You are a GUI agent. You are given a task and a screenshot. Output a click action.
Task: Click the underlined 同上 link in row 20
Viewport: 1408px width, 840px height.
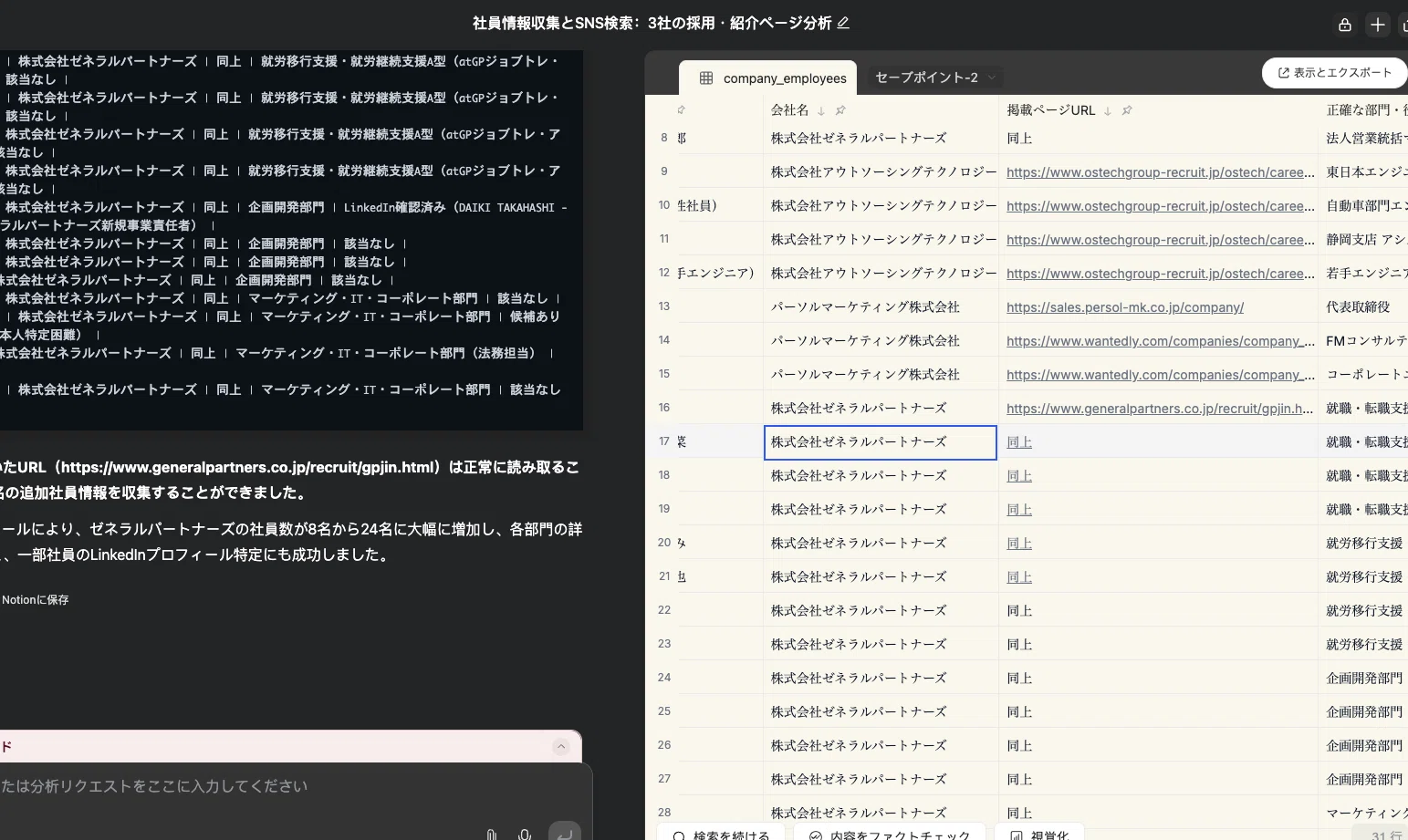(x=1019, y=544)
